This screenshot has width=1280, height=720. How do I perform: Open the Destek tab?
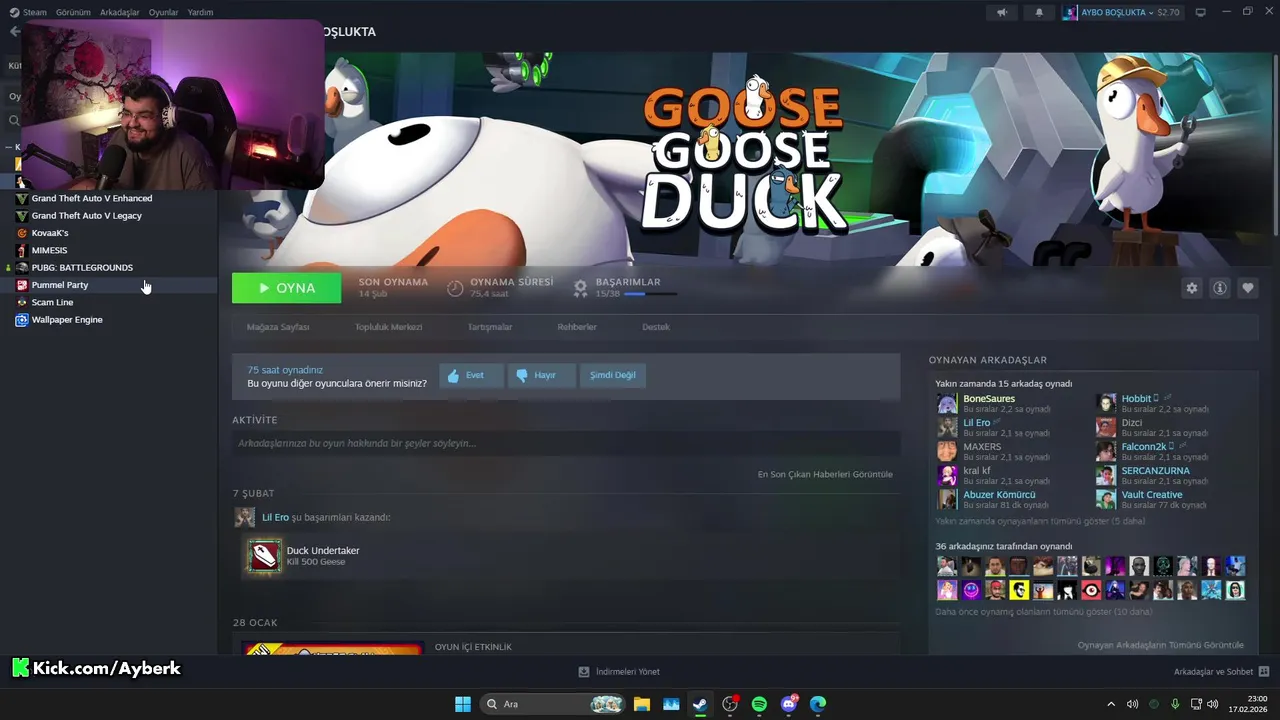(656, 327)
